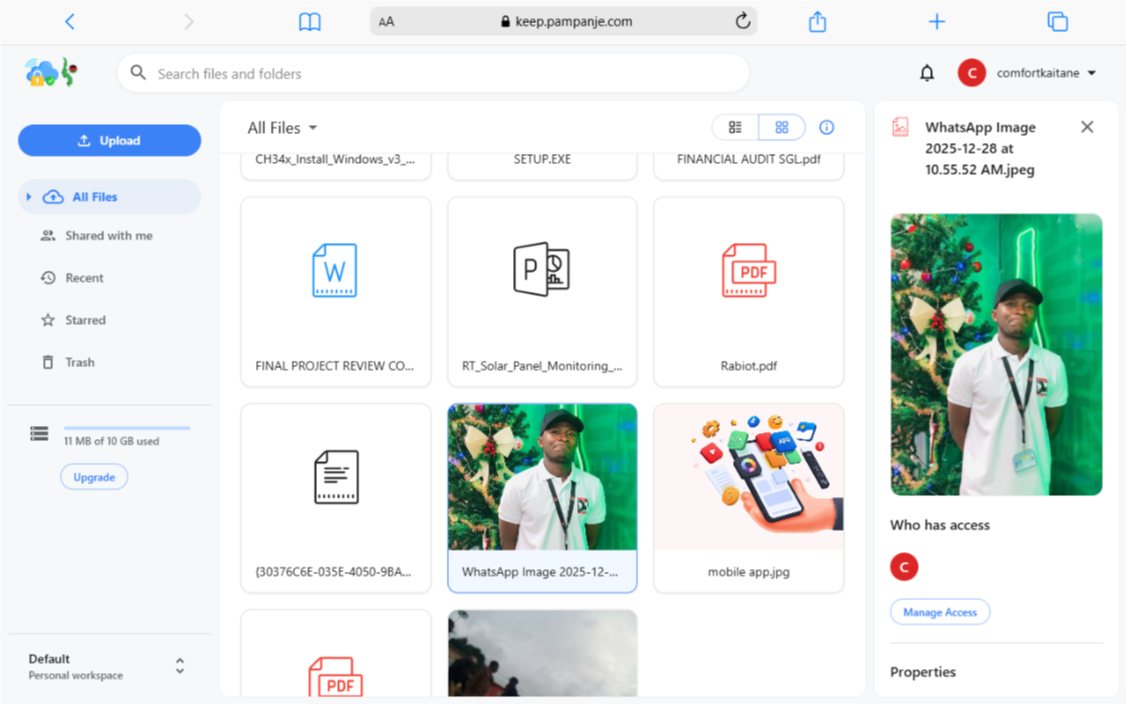Go to Shared with me
The width and height of the screenshot is (1126, 704).
tap(108, 236)
